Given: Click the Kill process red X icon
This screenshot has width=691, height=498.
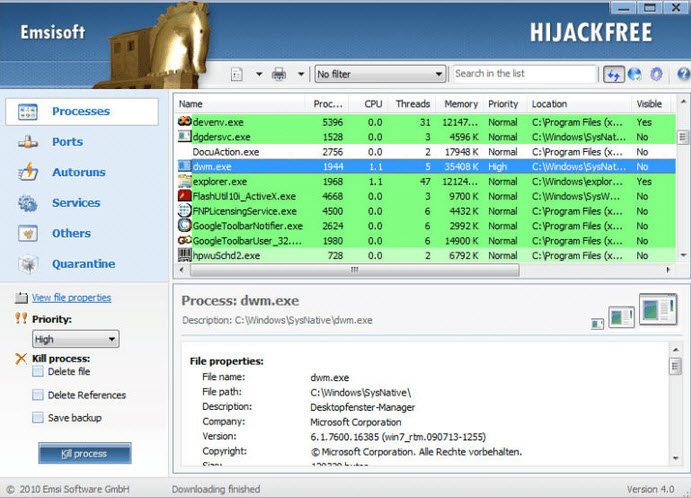Looking at the screenshot, I should [21, 359].
